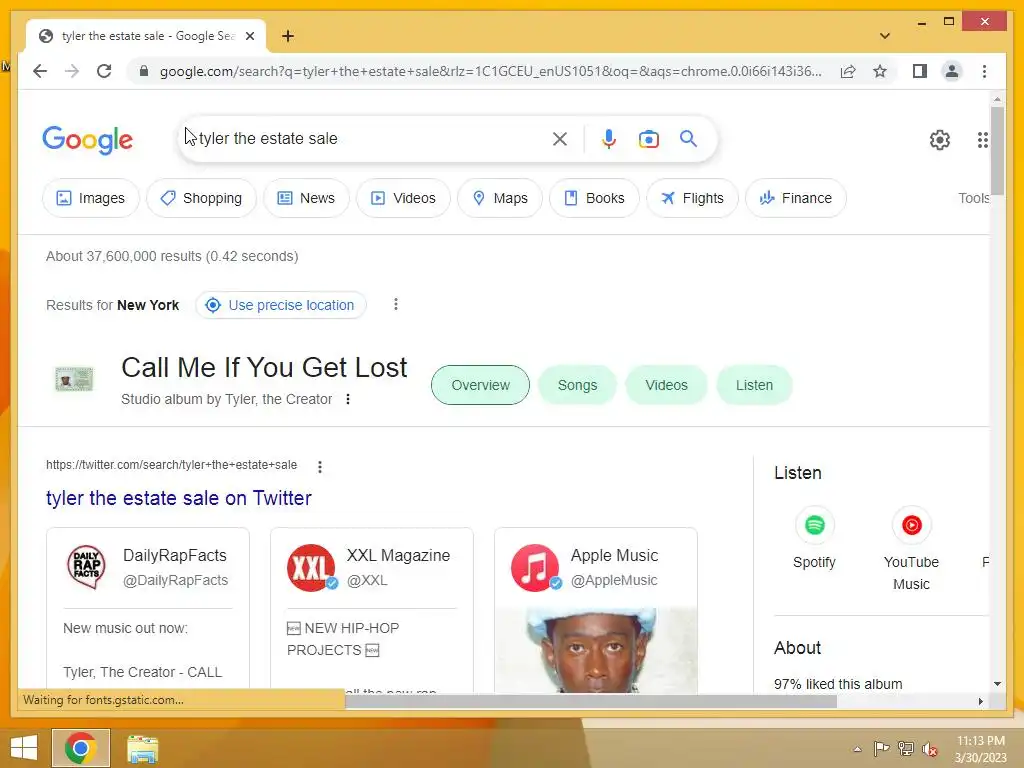This screenshot has width=1024, height=768.
Task: Select the album Overview chip
Action: coord(480,385)
